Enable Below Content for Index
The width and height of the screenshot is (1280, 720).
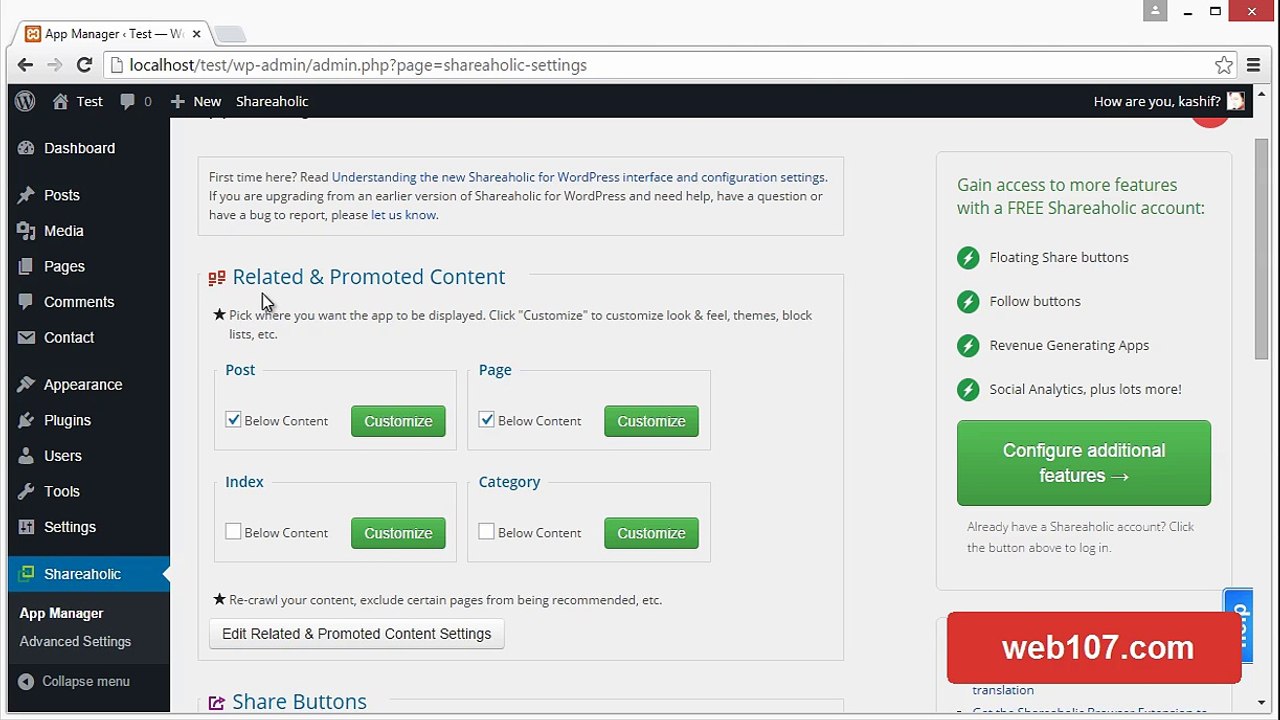tap(233, 532)
